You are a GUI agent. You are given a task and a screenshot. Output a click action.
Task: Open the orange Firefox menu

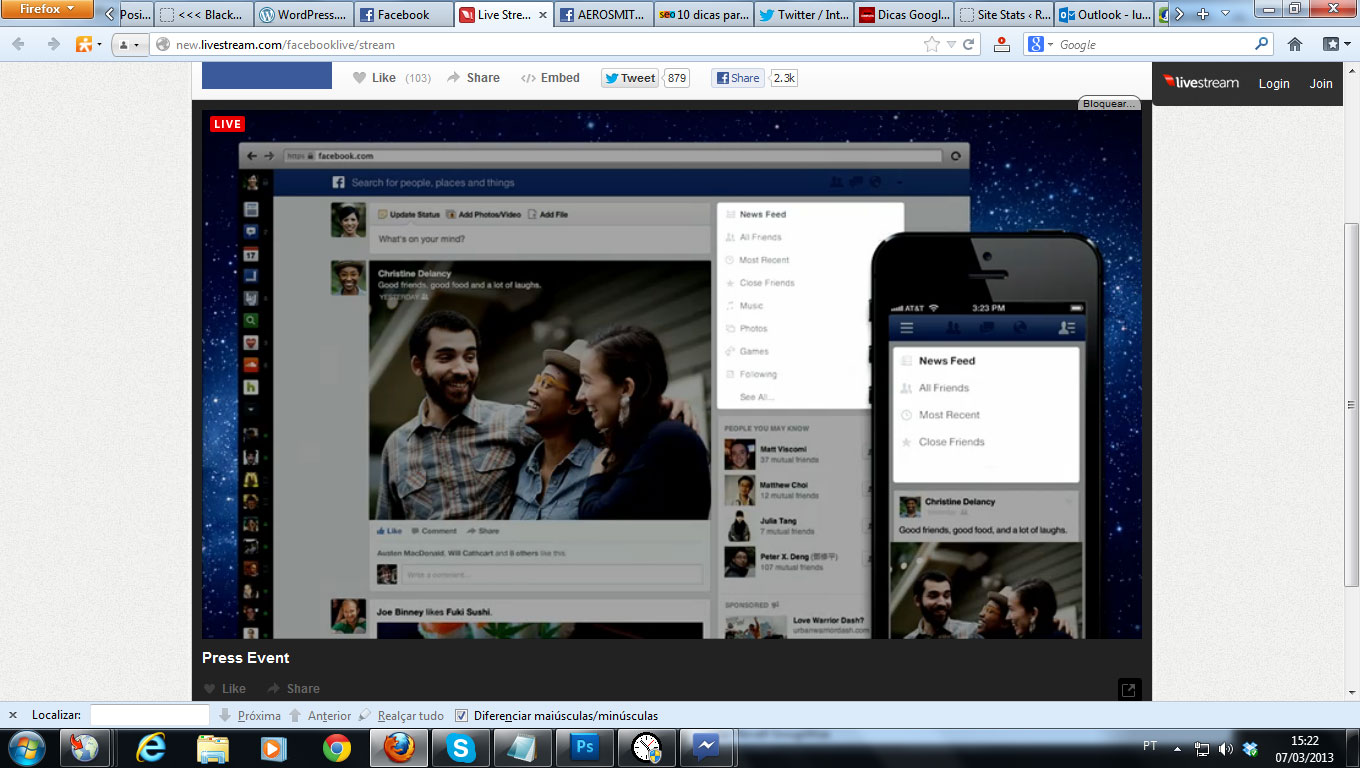pyautogui.click(x=47, y=10)
